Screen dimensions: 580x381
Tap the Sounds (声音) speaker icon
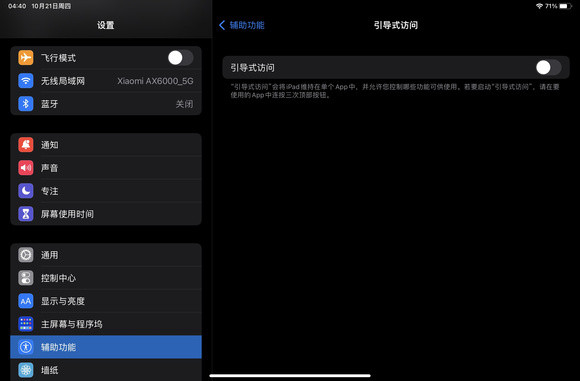(26, 168)
